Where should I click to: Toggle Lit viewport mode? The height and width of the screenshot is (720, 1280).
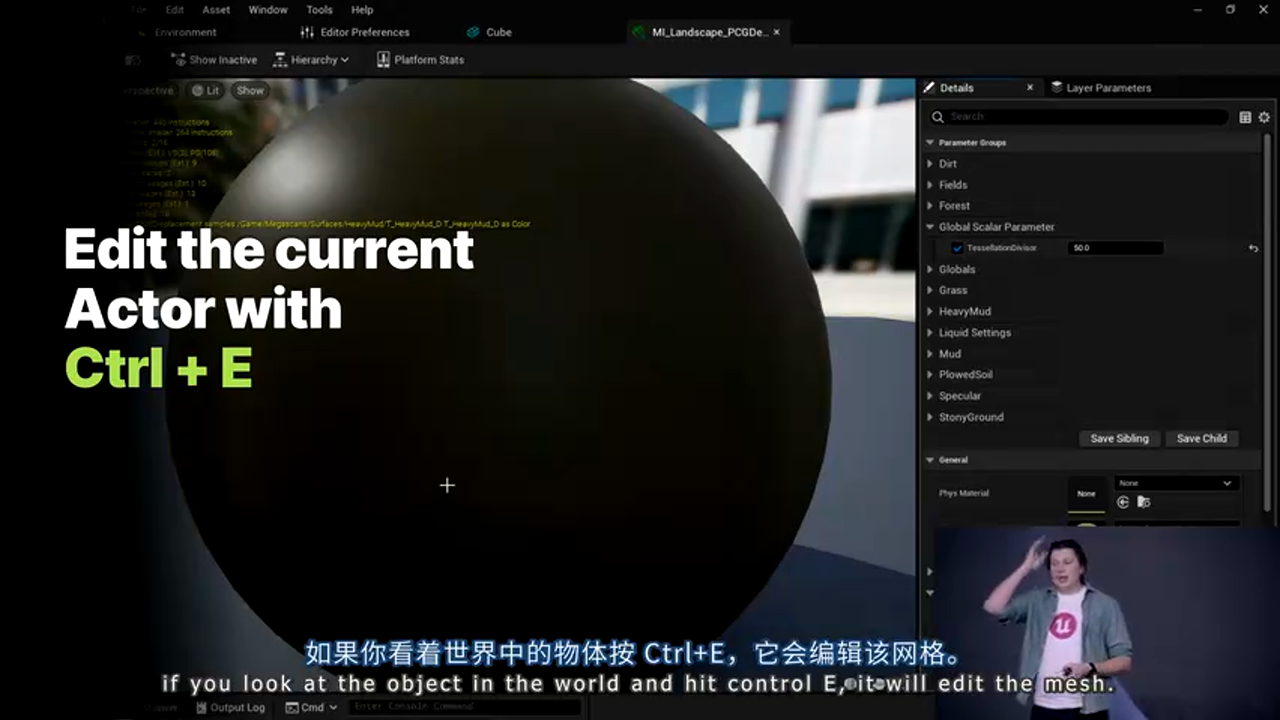(x=206, y=90)
